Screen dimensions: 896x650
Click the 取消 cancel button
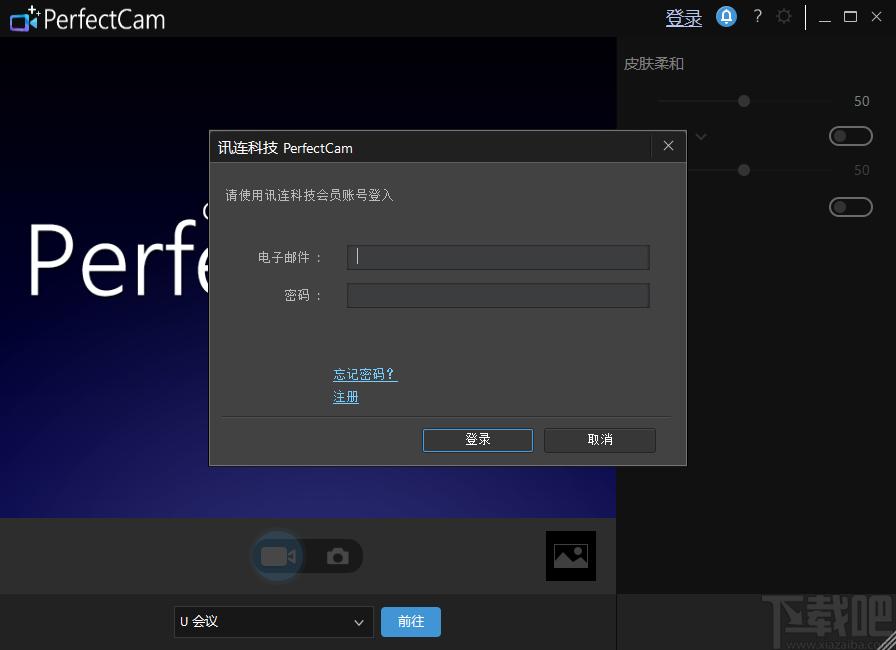599,440
